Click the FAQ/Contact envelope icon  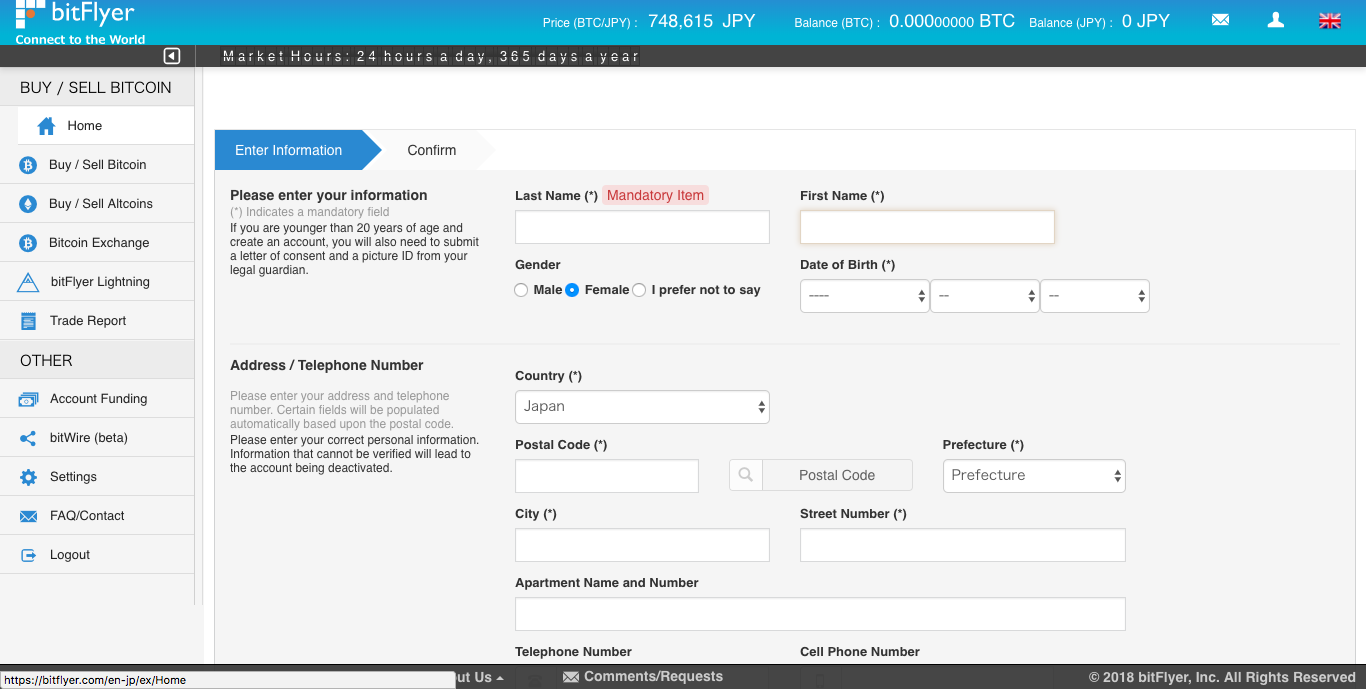pos(29,516)
